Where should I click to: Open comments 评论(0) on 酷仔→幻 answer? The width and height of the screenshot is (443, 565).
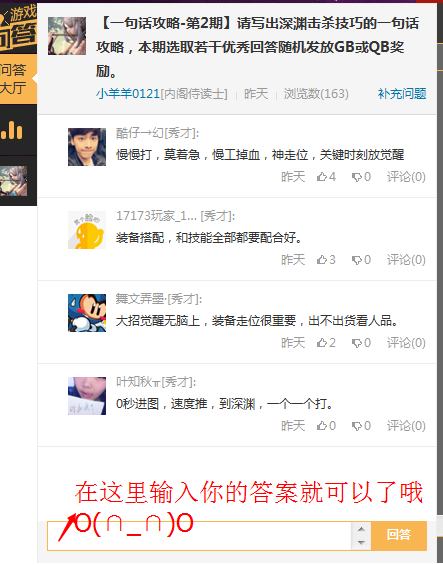406,177
